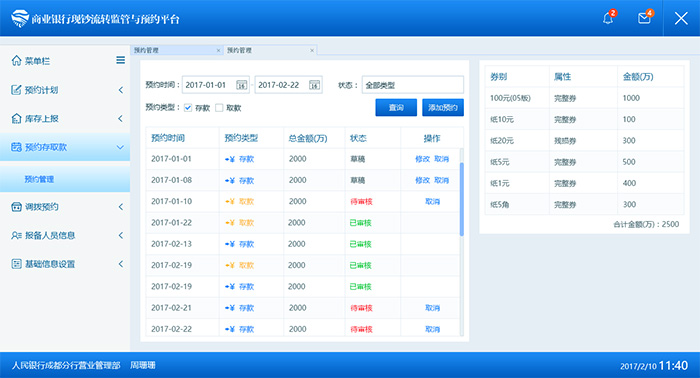Collapse the 预约存取款 menu chevron
This screenshot has width=700, height=378.
(x=120, y=147)
